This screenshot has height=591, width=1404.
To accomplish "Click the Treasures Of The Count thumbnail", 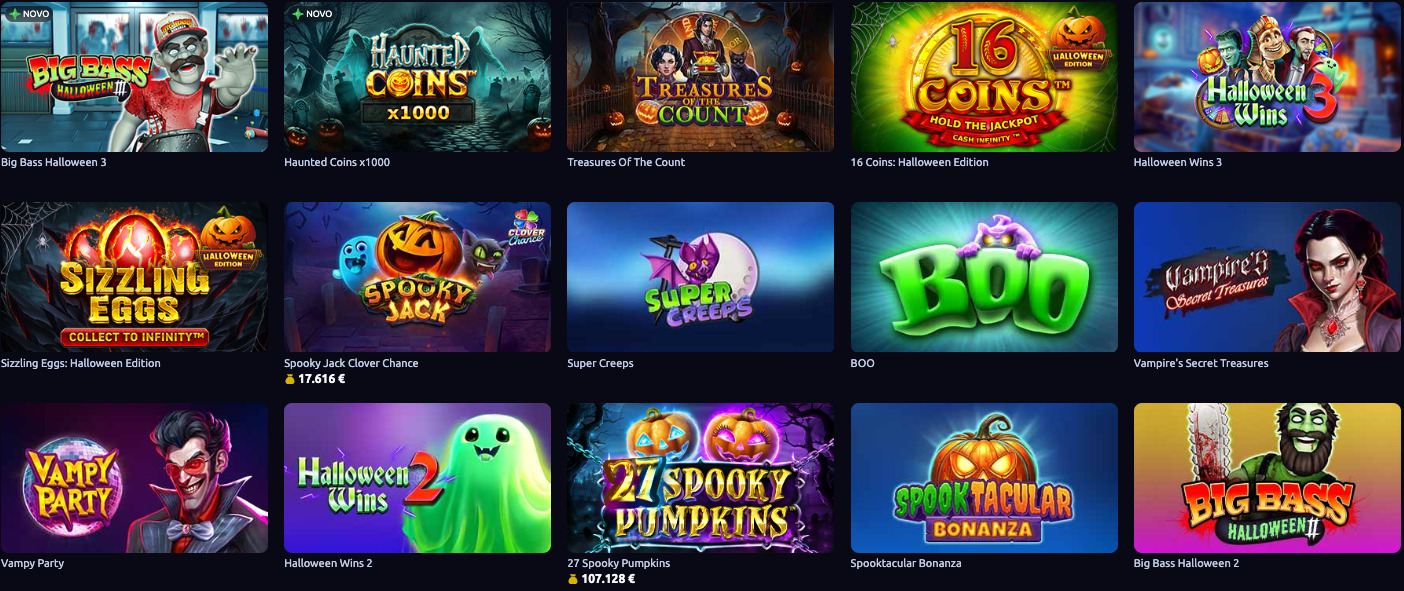I will point(700,77).
